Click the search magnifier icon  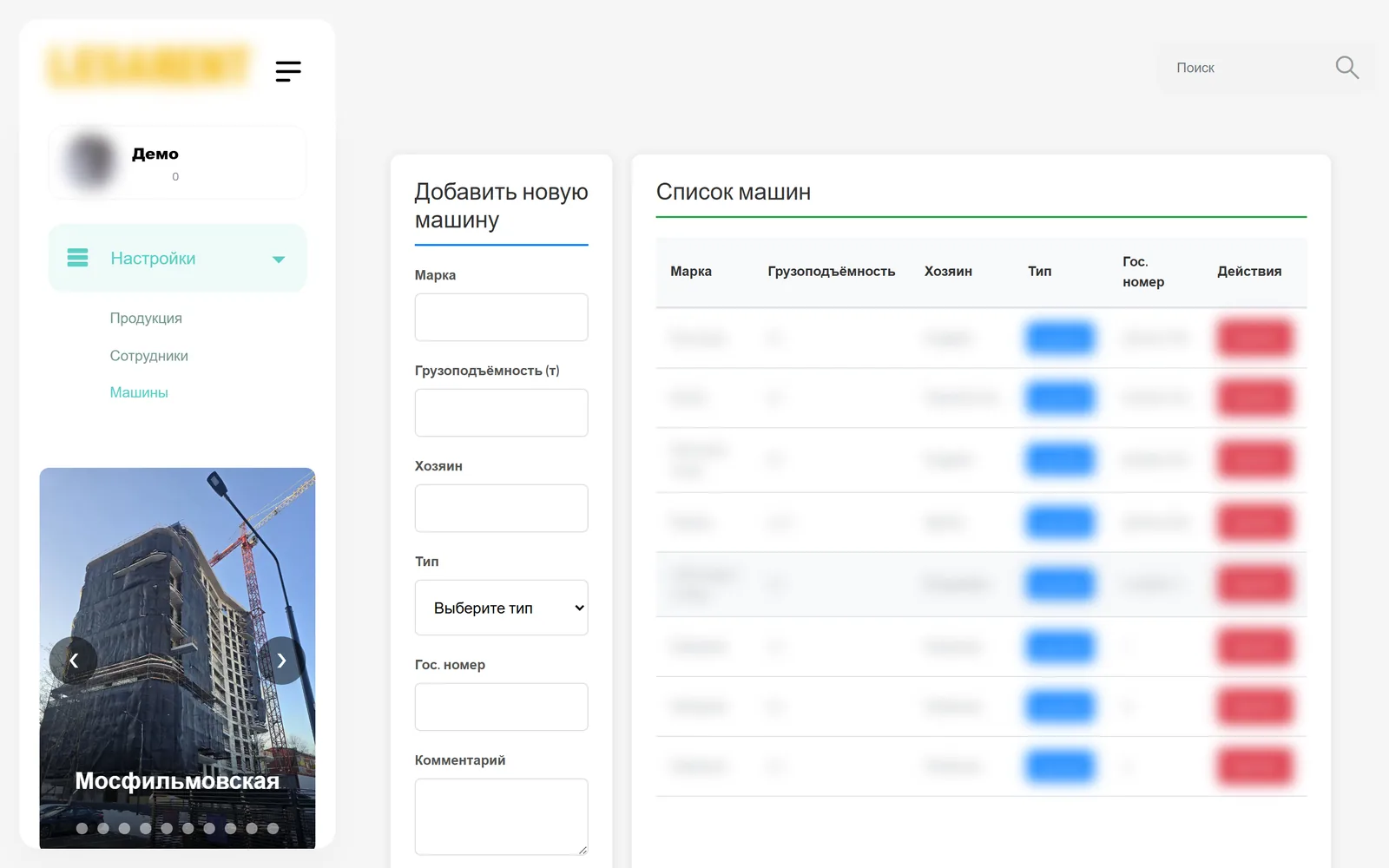pos(1346,68)
